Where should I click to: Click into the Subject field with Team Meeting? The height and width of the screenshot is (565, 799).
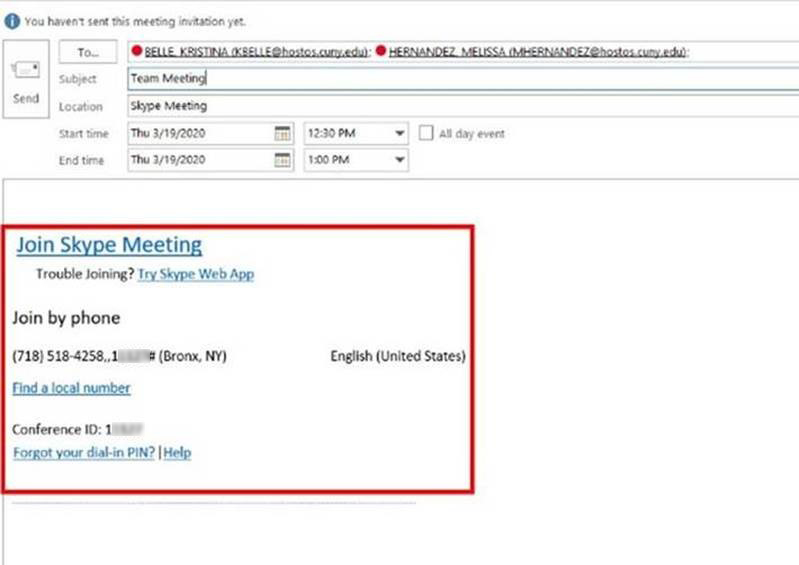click(x=463, y=78)
